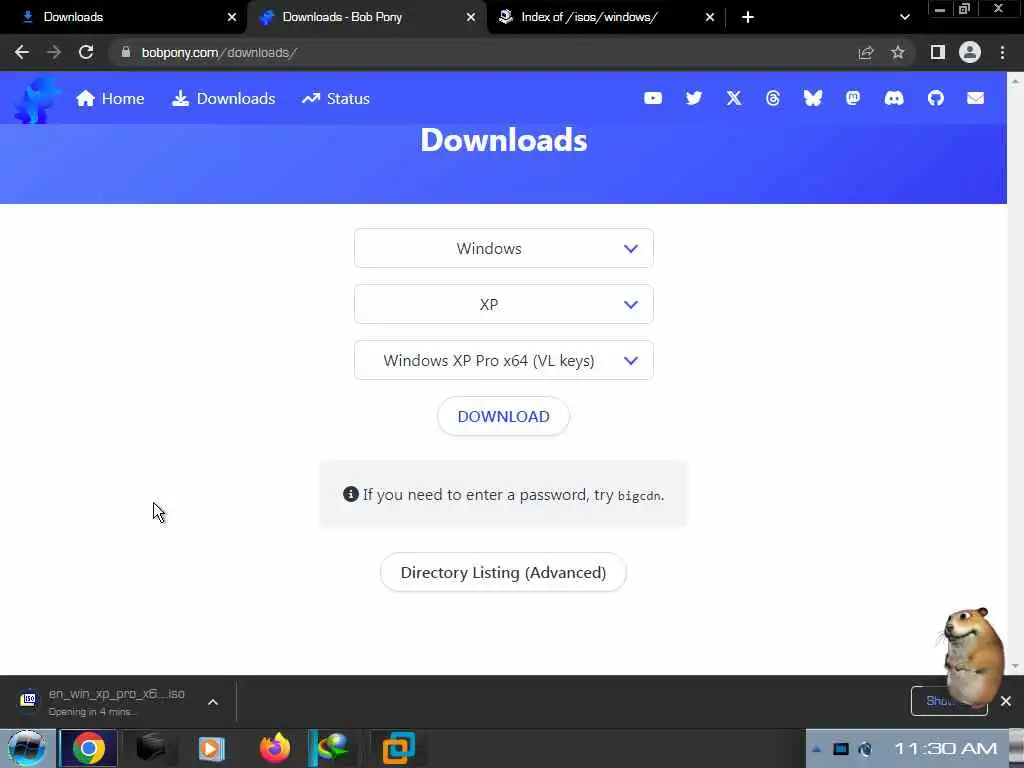Close the Index of /isos/windows/ tab
The height and width of the screenshot is (768, 1024).
point(710,17)
